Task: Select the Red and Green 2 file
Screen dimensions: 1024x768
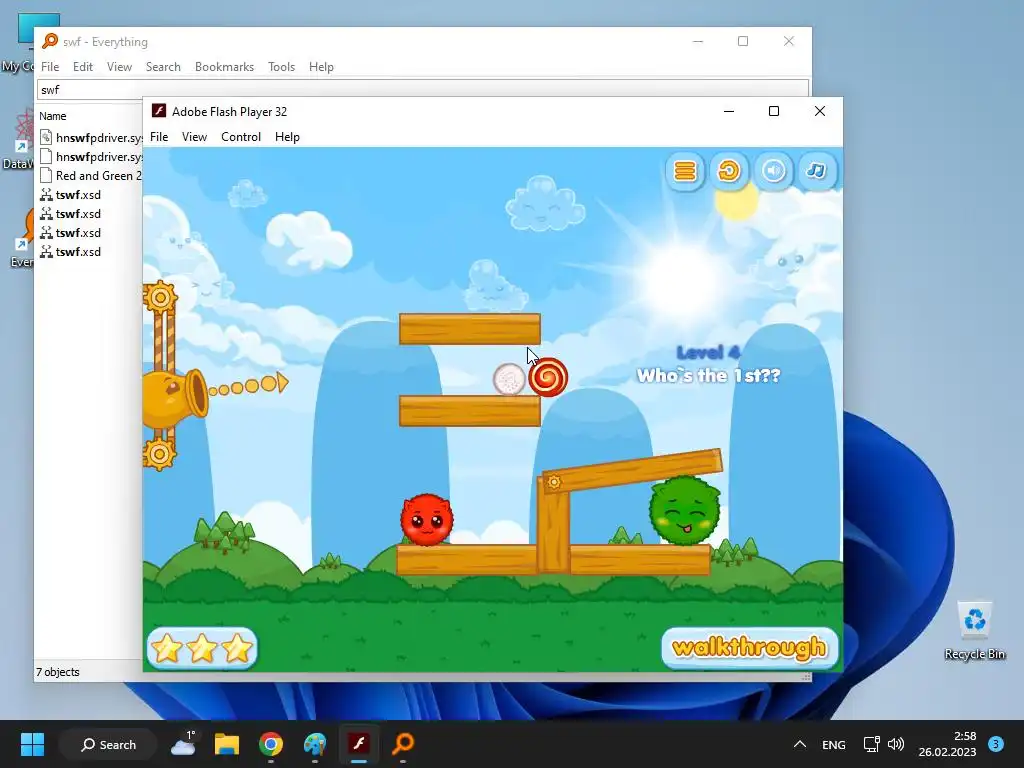Action: click(91, 176)
